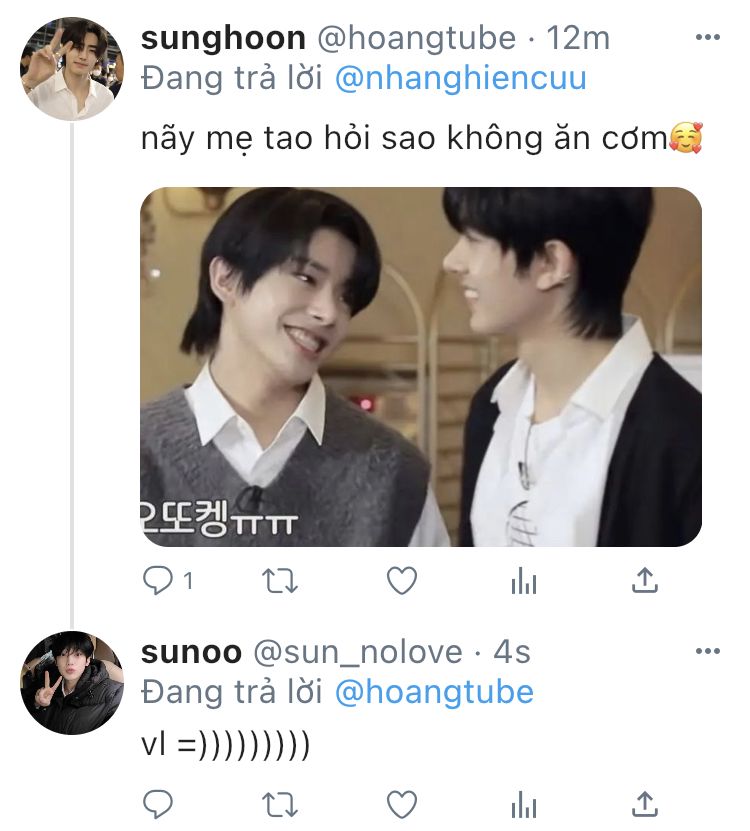Retweet sunoo's reply
The width and height of the screenshot is (750, 831).
coord(280,803)
